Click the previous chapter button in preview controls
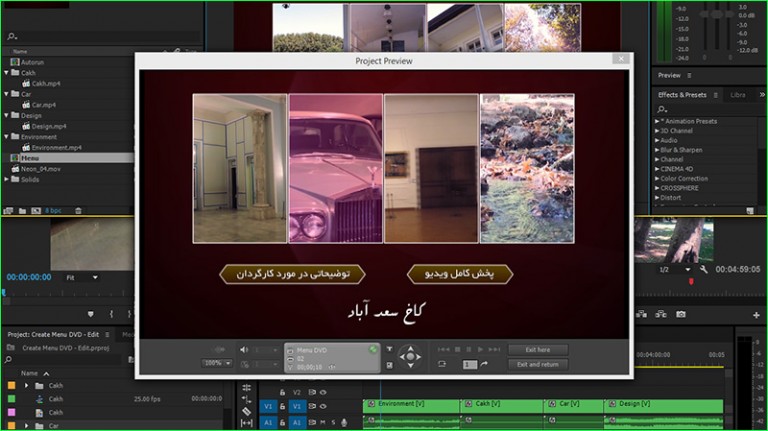This screenshot has height=431, width=768. [444, 349]
